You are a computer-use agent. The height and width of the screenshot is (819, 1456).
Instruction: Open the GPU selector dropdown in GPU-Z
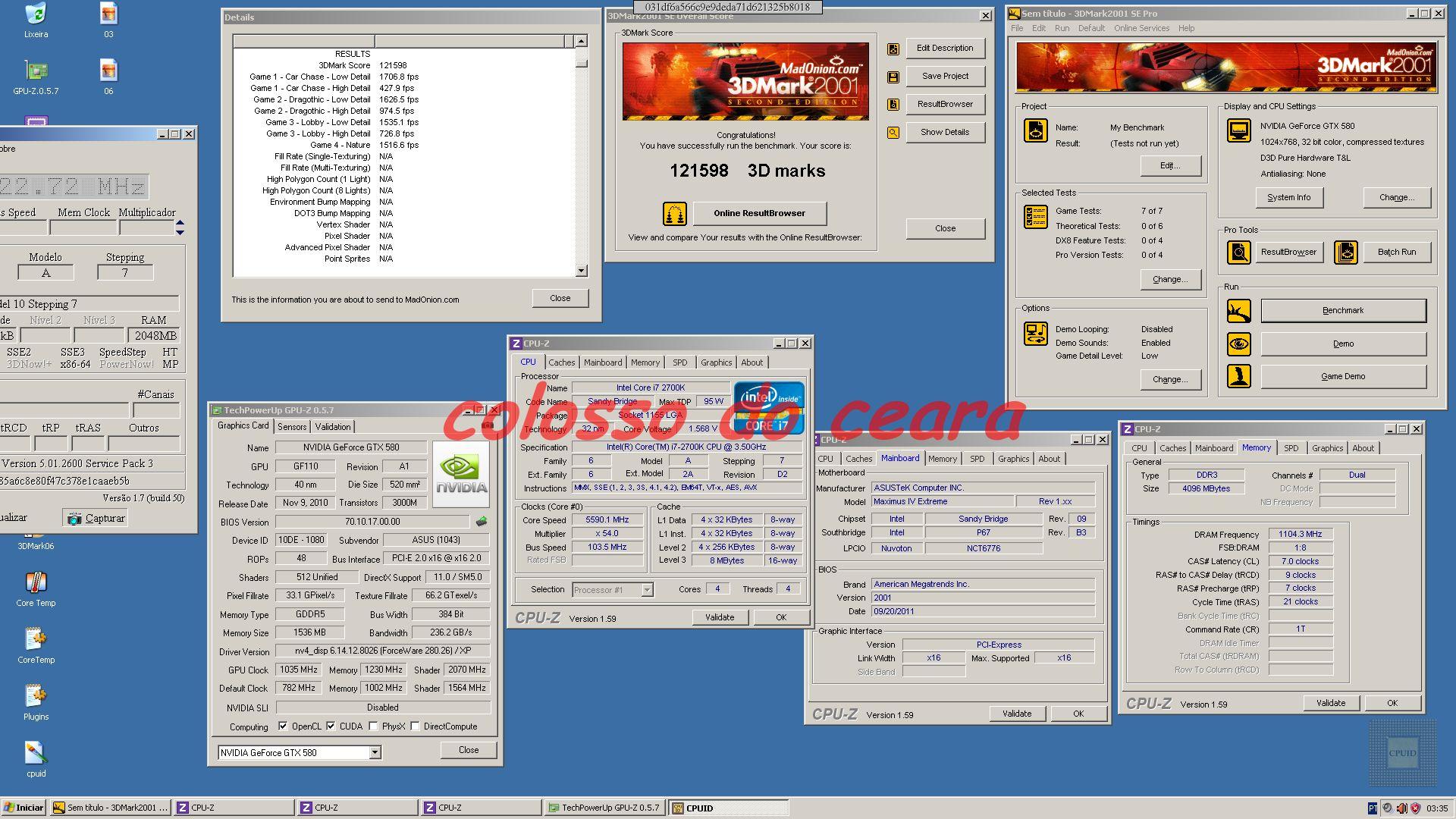(x=375, y=753)
